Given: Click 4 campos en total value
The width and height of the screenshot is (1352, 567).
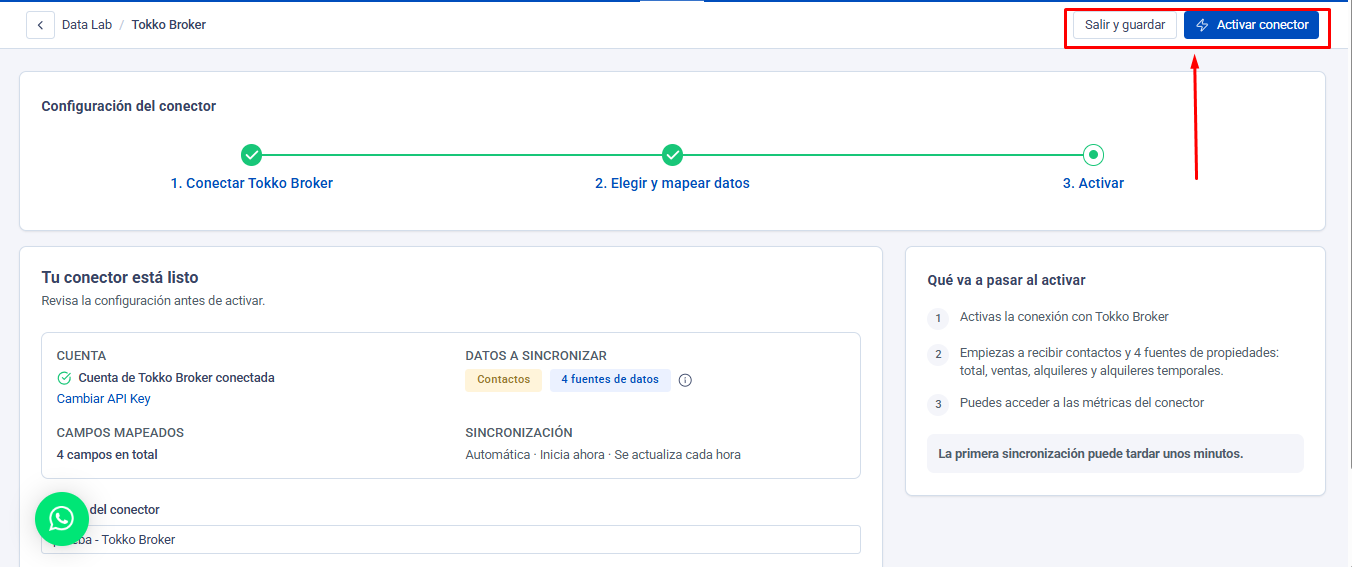Looking at the screenshot, I should tap(107, 455).
